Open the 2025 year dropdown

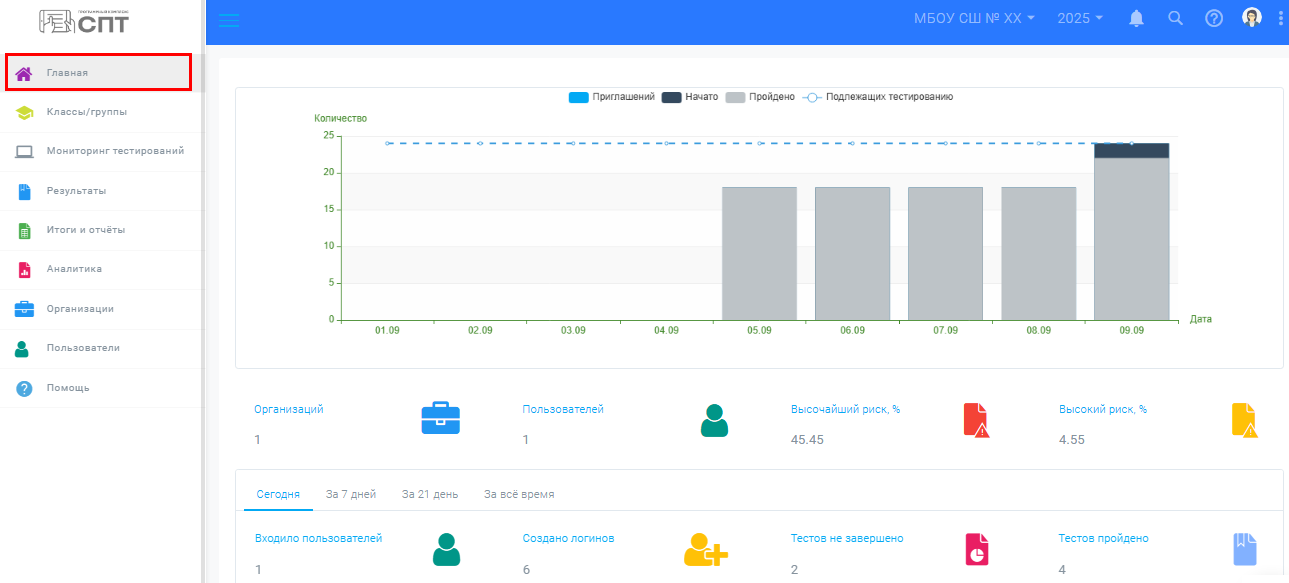pos(1080,19)
